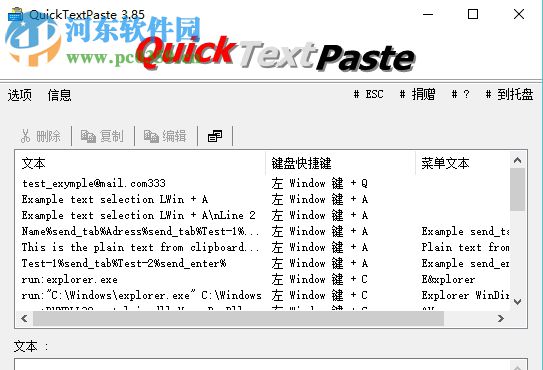Click the list's vertical scroll down arrow
543x370 pixels.
(518, 301)
